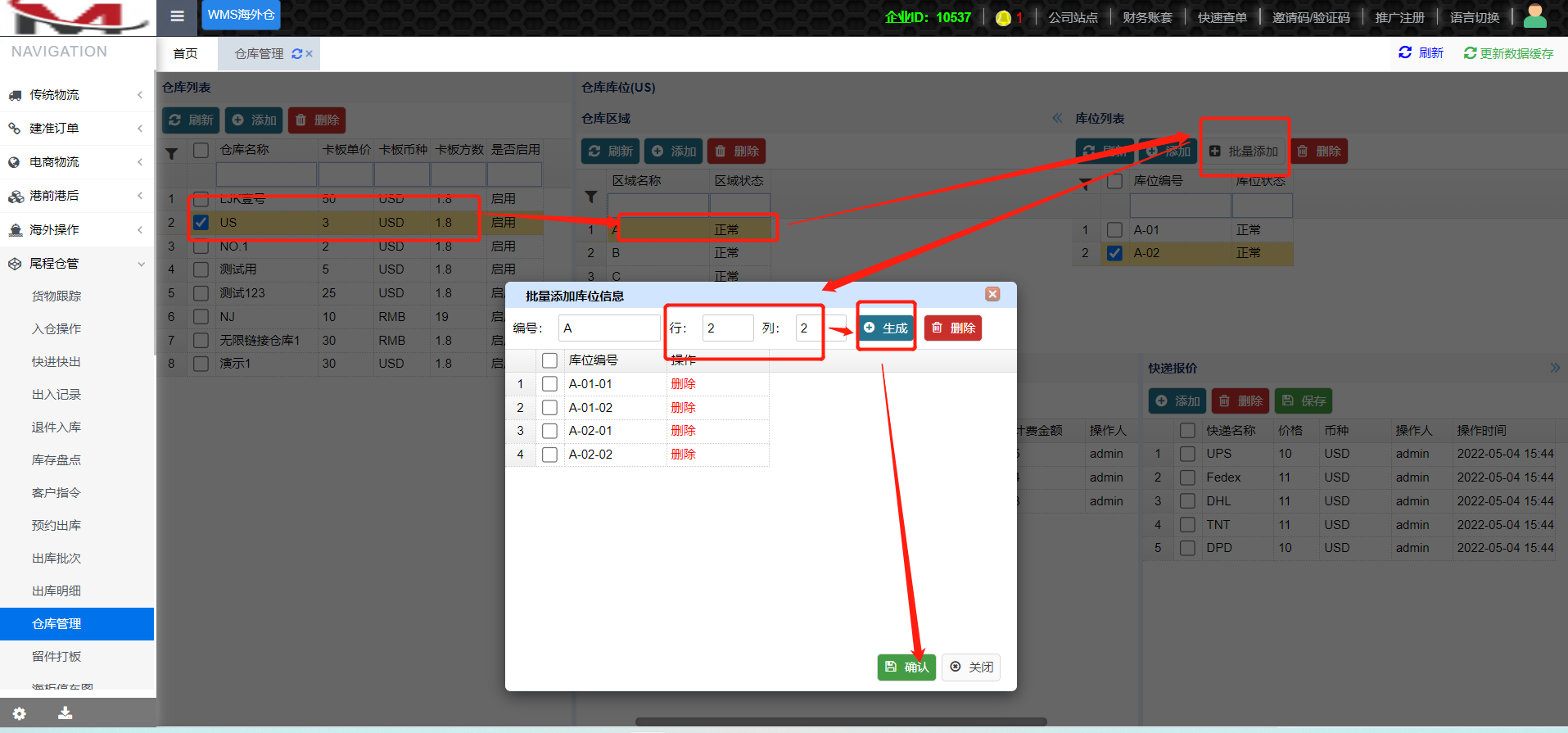Open 财务账套 in the top header
The width and height of the screenshot is (1568, 733).
(x=1147, y=18)
